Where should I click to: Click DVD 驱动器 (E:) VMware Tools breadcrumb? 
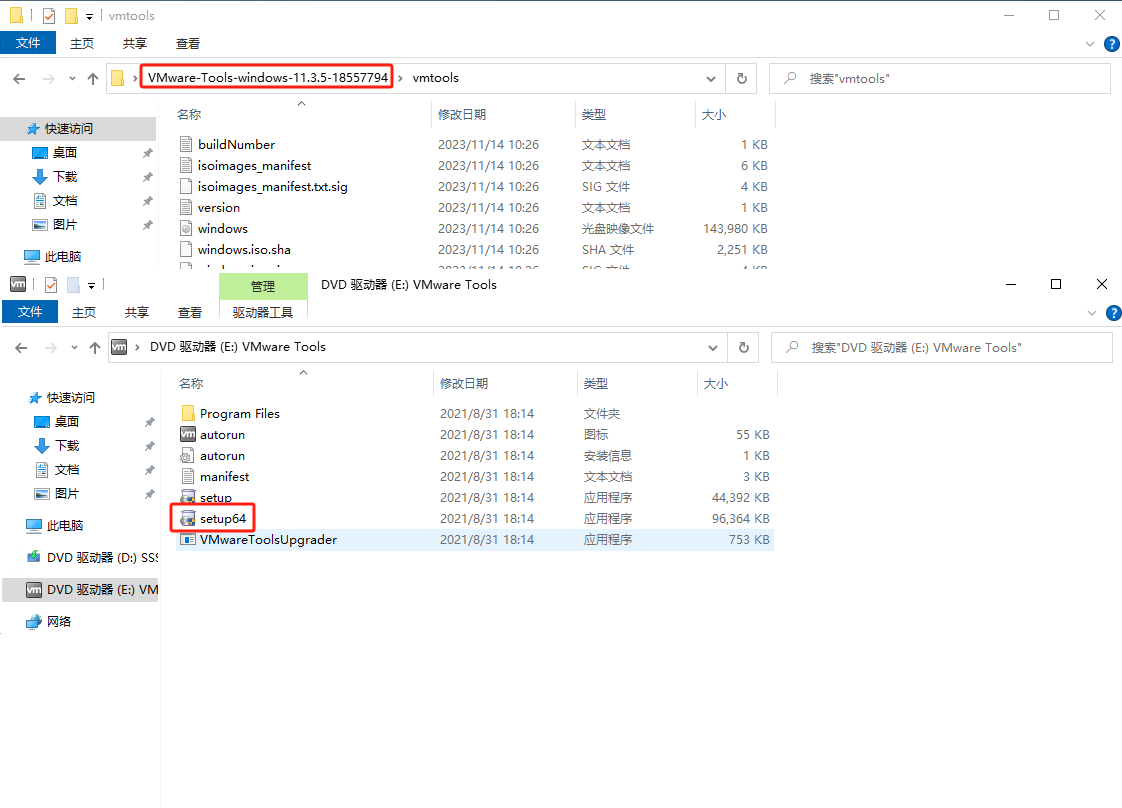click(238, 347)
